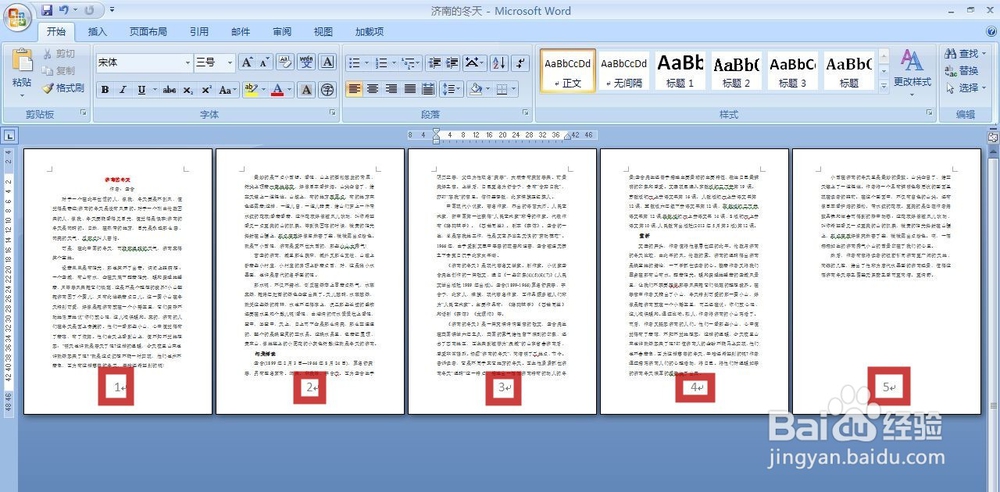Screen dimensions: 1000x492
Task: Expand the styles gallery list
Action: pyautogui.click(x=884, y=85)
